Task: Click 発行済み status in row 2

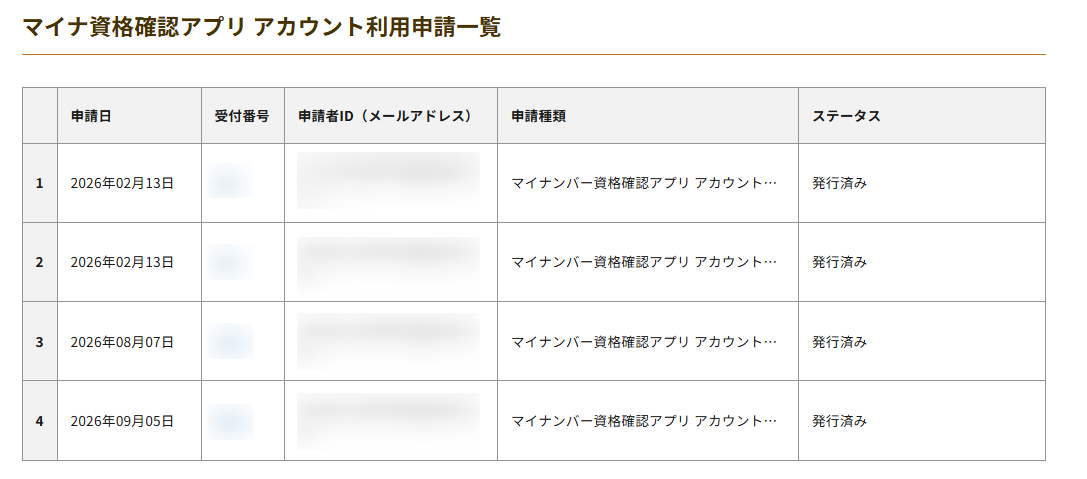Action: pos(840,262)
